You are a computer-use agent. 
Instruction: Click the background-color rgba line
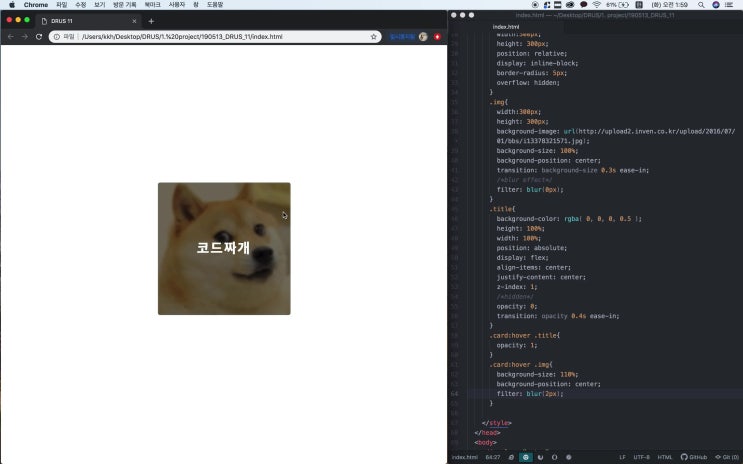coord(569,219)
